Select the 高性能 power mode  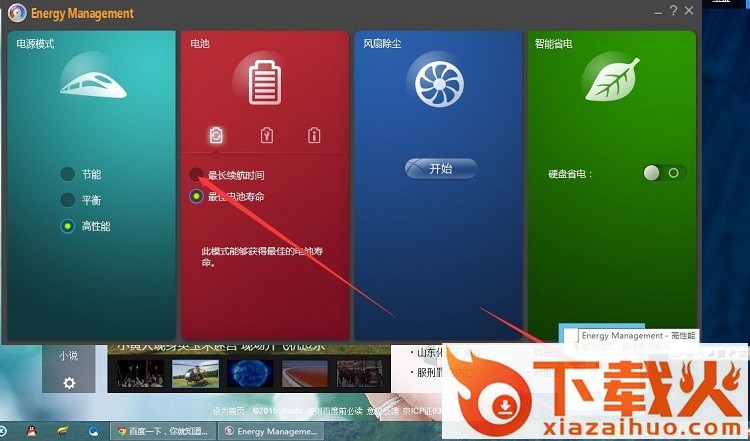68,226
